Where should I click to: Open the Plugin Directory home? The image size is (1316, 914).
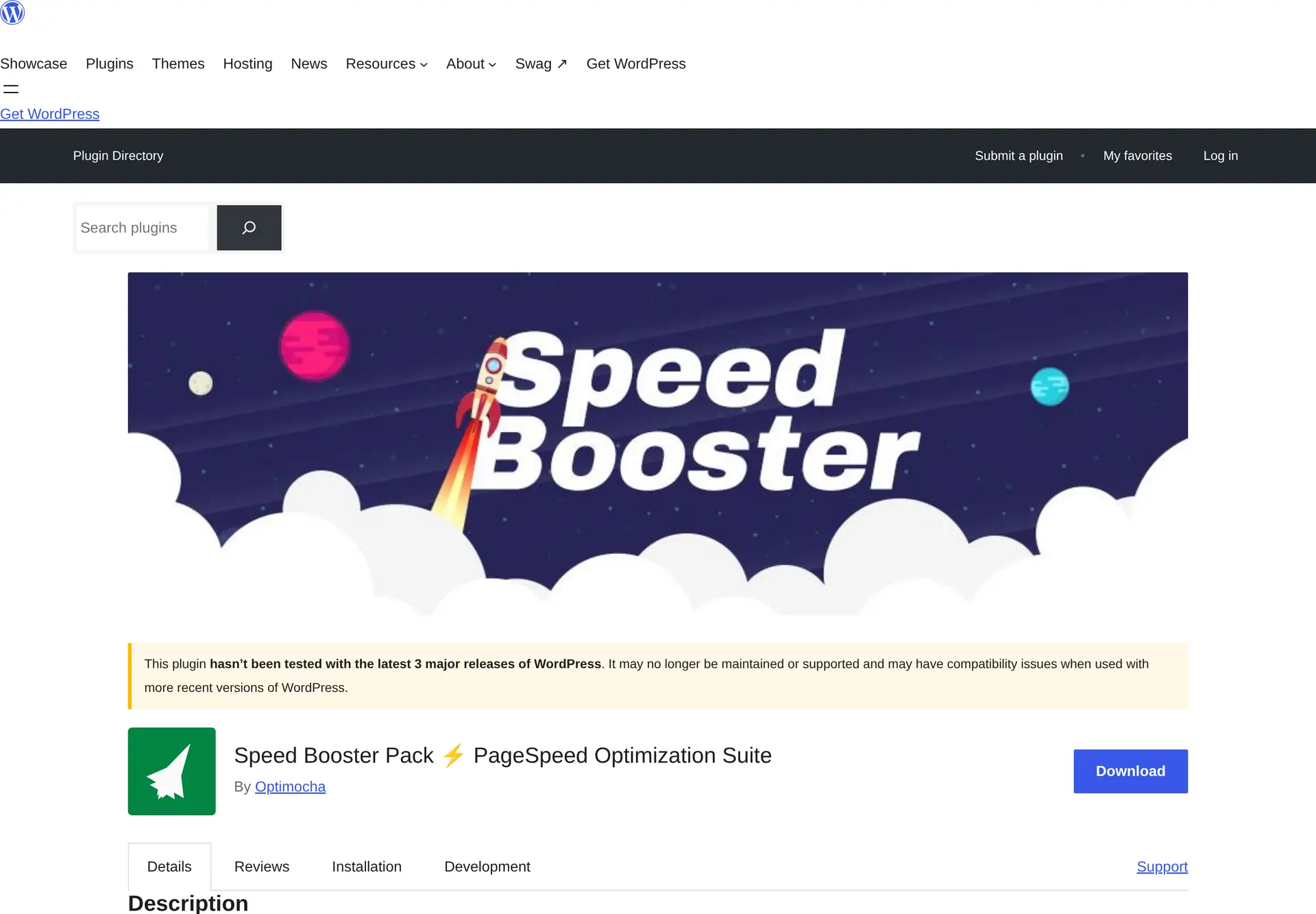click(x=118, y=156)
